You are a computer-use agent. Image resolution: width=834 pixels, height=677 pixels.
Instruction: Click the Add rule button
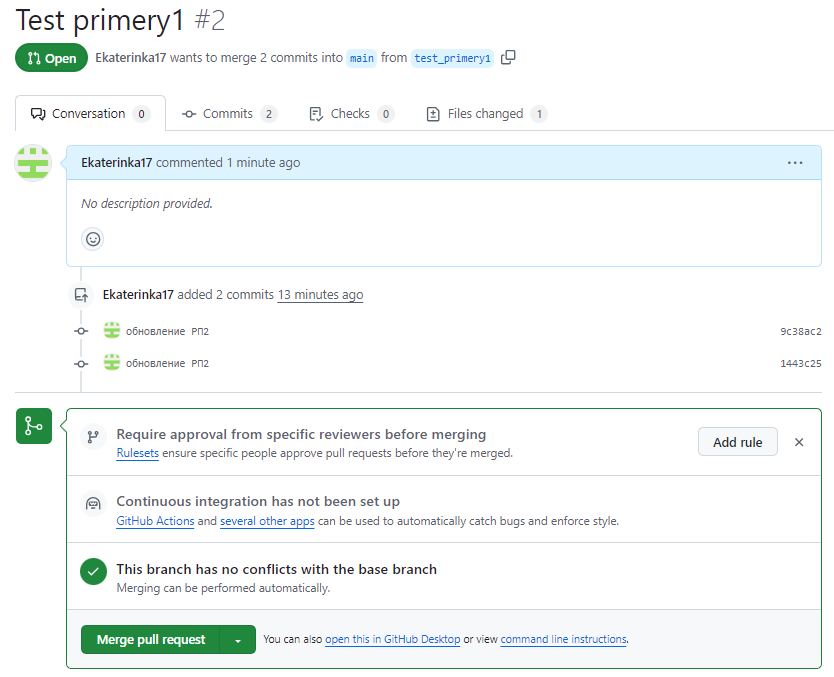point(737,442)
